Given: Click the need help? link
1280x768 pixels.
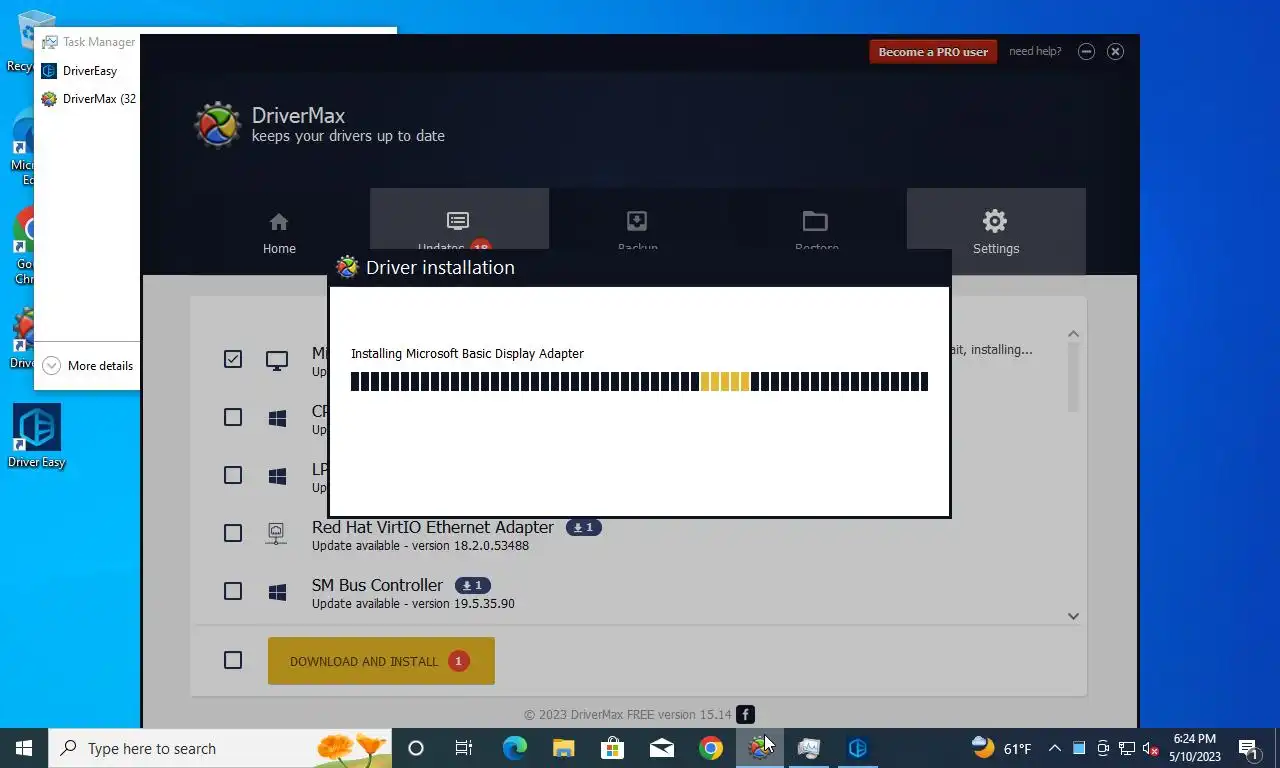Looking at the screenshot, I should coord(1035,51).
